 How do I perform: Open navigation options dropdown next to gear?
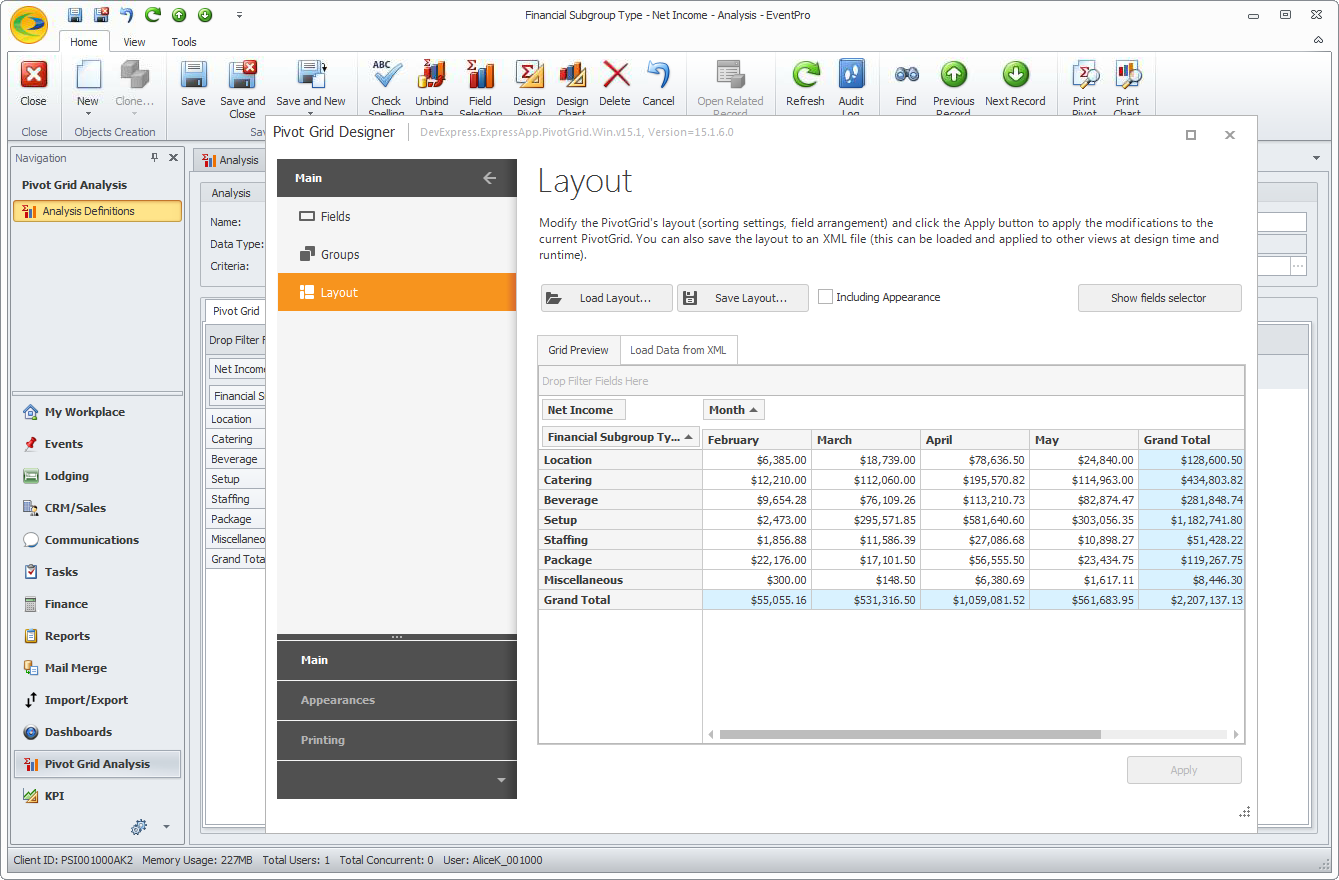click(x=167, y=827)
